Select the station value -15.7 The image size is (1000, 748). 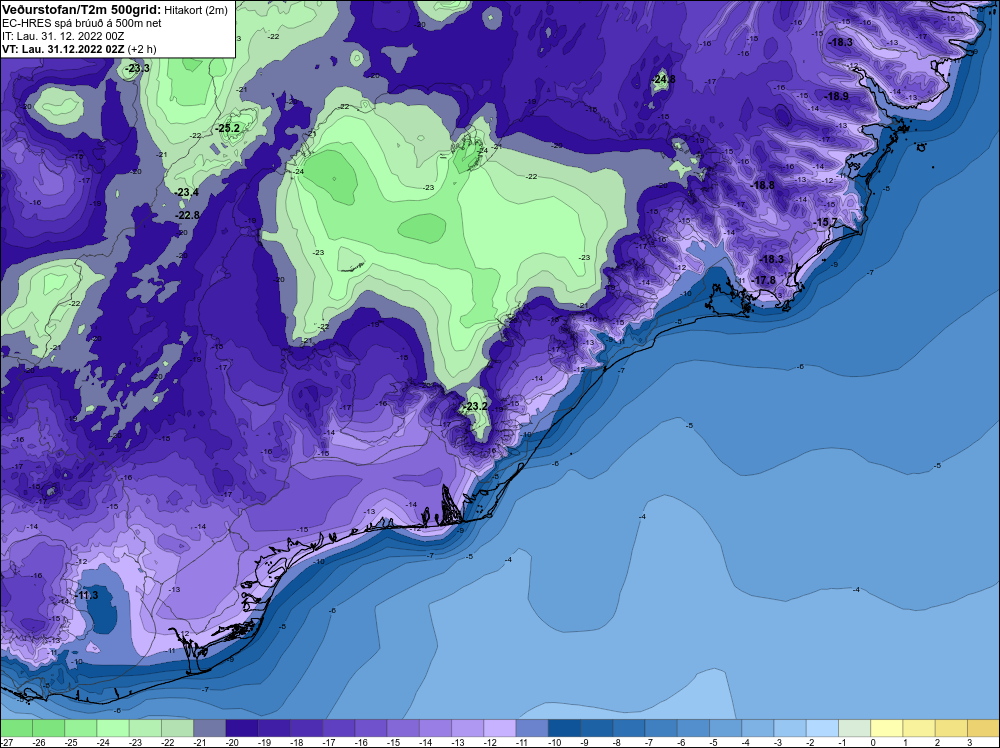(826, 222)
